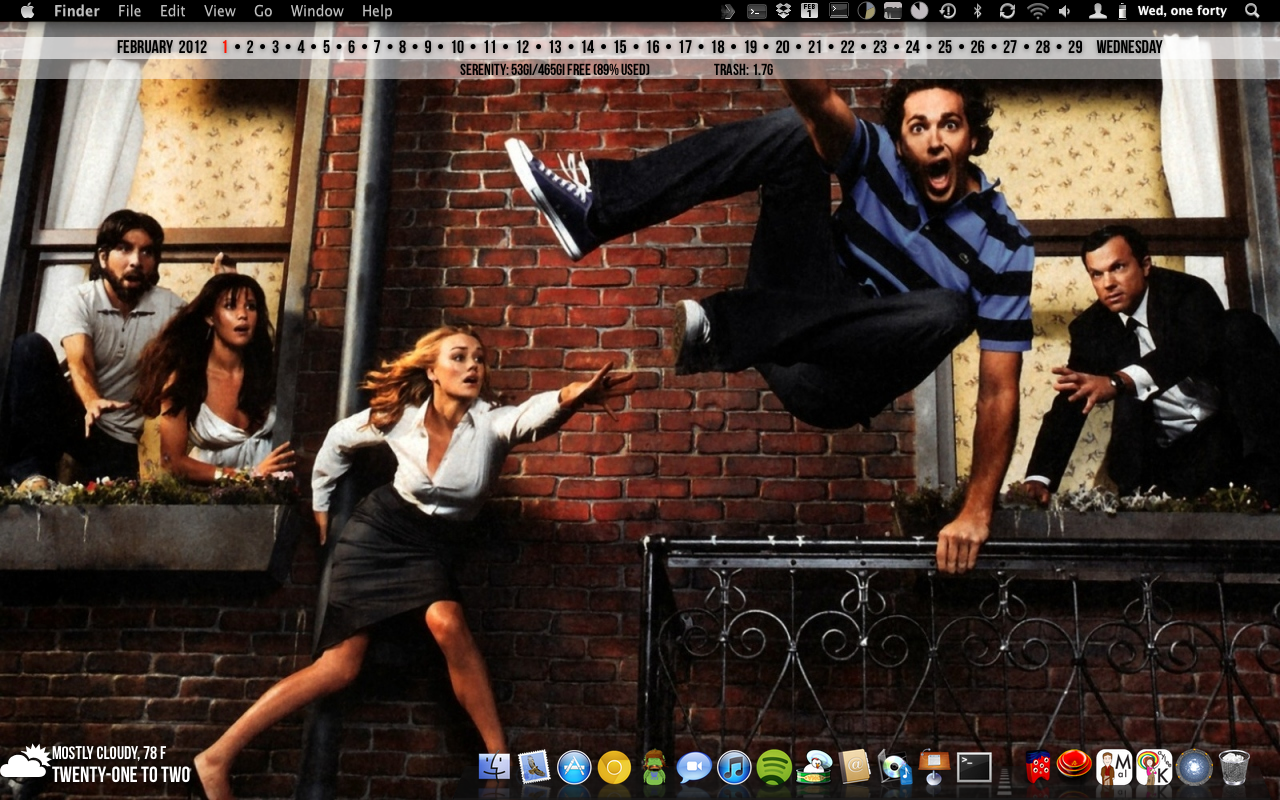Click the "FEBRUARY 2012" calendar label

[x=162, y=47]
